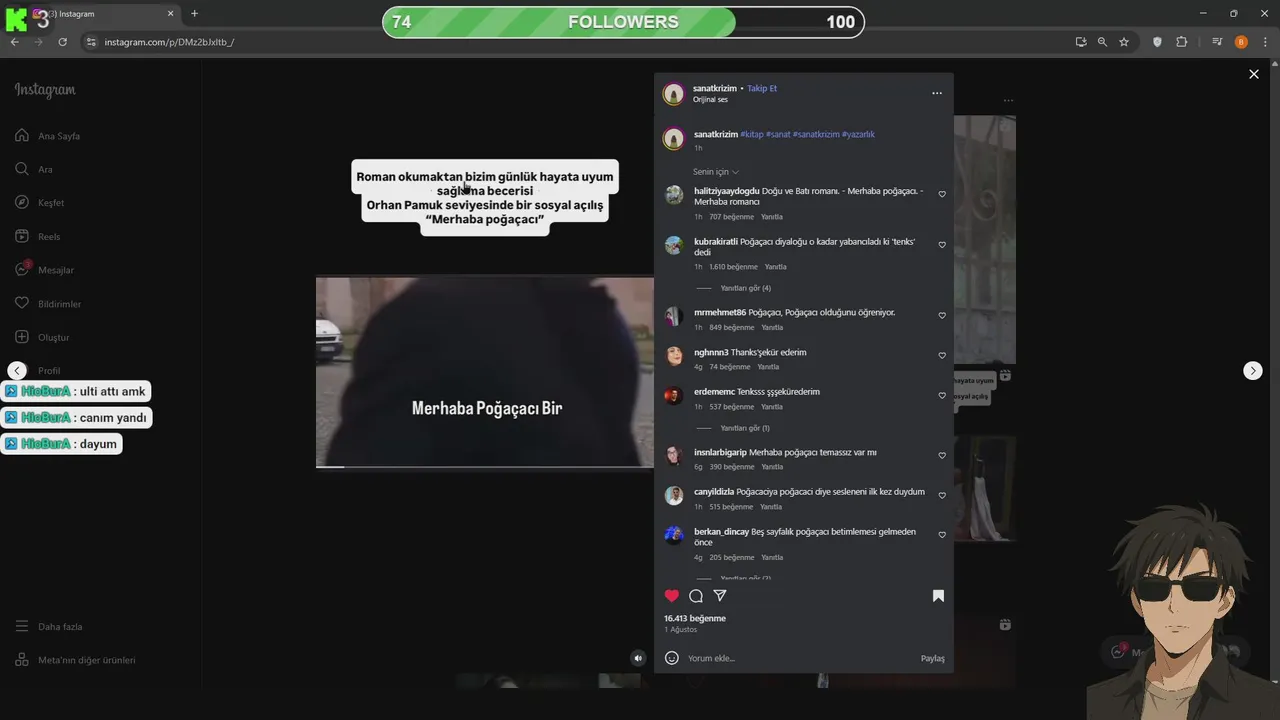
Task: Toggle saved bookmark on post
Action: (938, 596)
